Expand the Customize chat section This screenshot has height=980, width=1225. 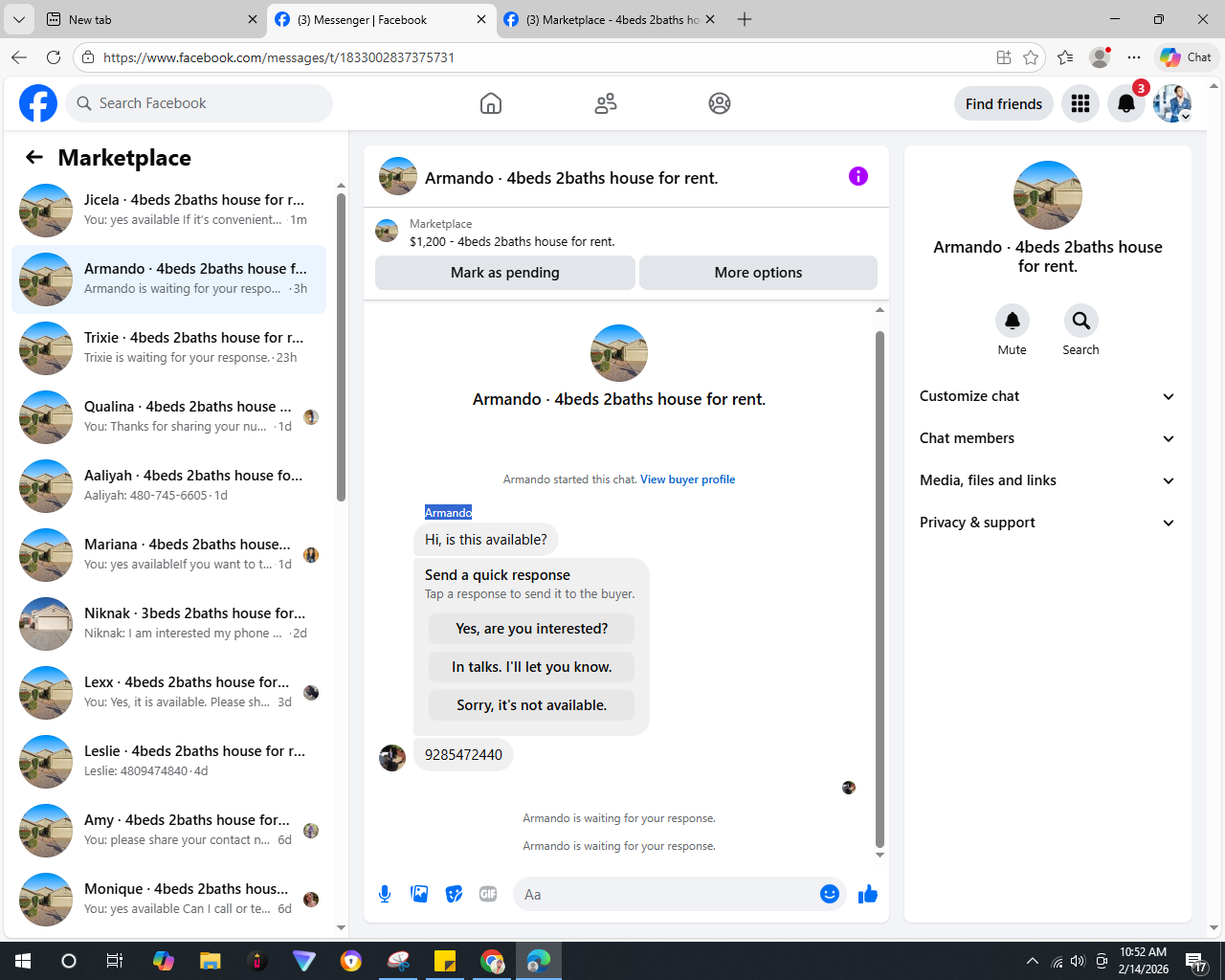1047,396
